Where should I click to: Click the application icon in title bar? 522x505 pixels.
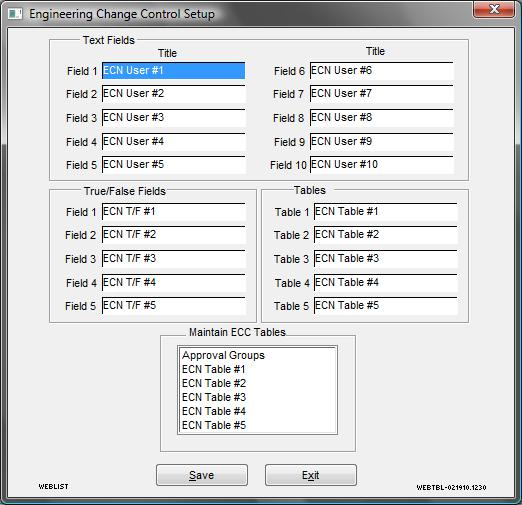(x=15, y=14)
